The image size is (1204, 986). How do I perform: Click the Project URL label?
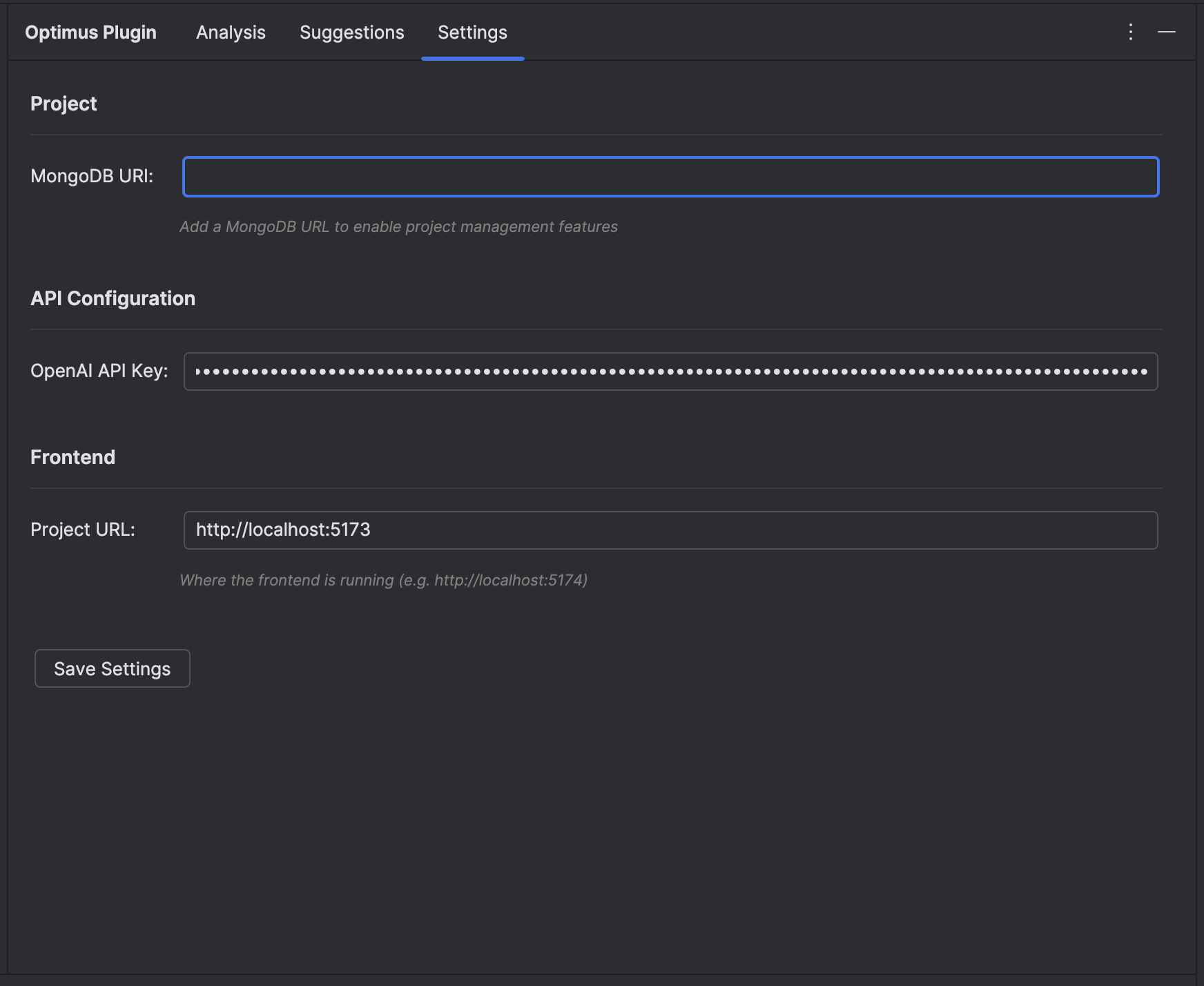tap(83, 530)
